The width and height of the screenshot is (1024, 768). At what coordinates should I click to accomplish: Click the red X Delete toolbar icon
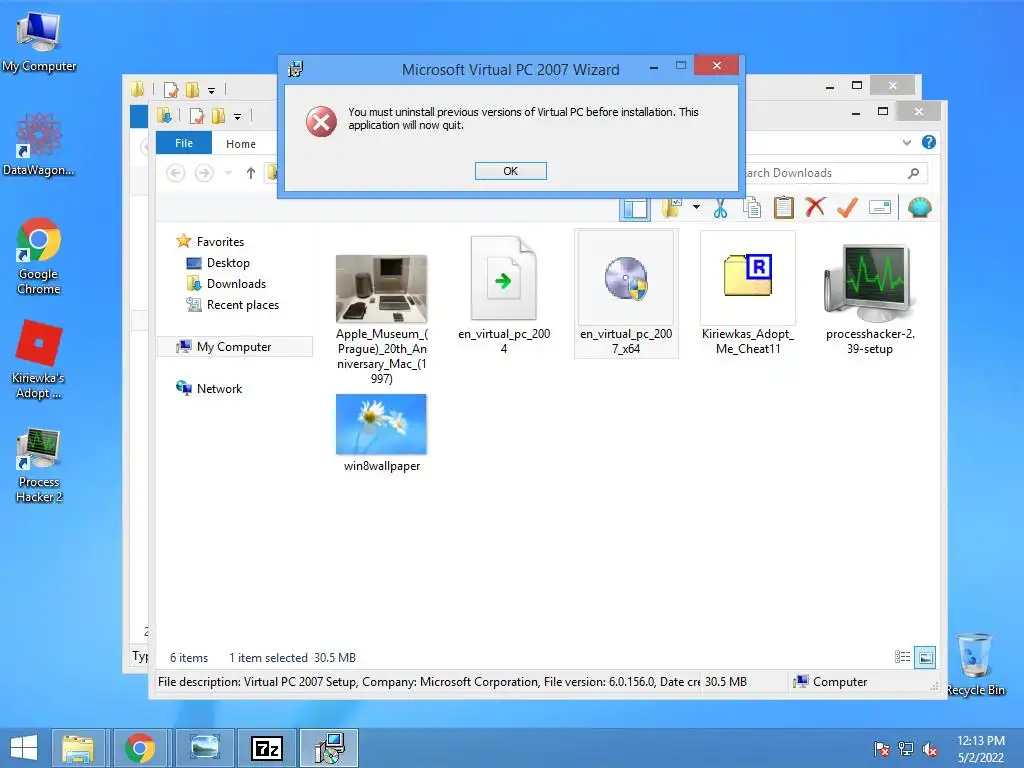point(815,208)
